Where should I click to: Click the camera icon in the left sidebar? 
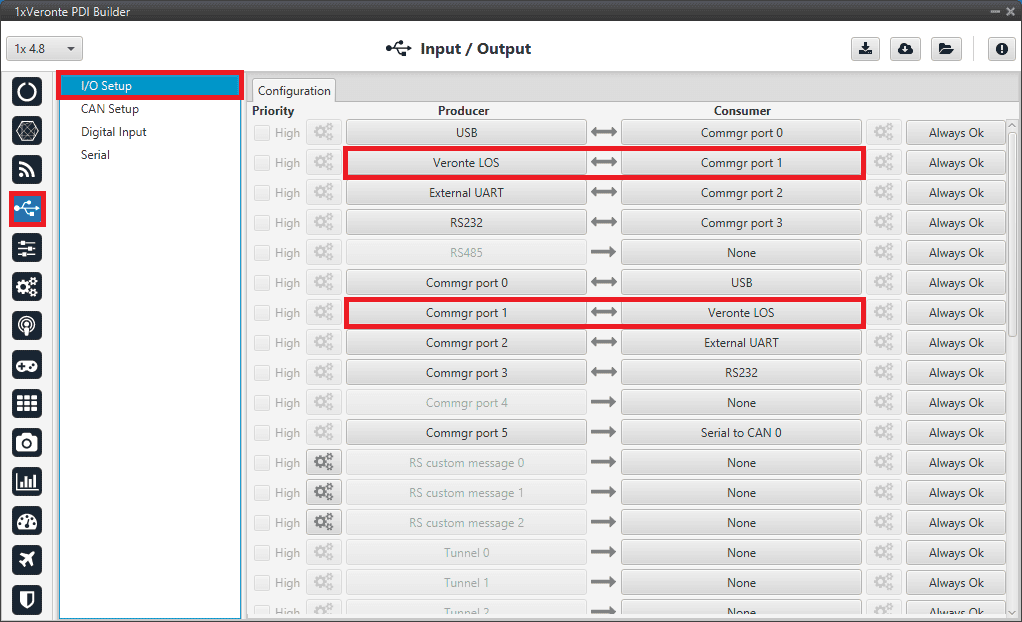[x=28, y=443]
